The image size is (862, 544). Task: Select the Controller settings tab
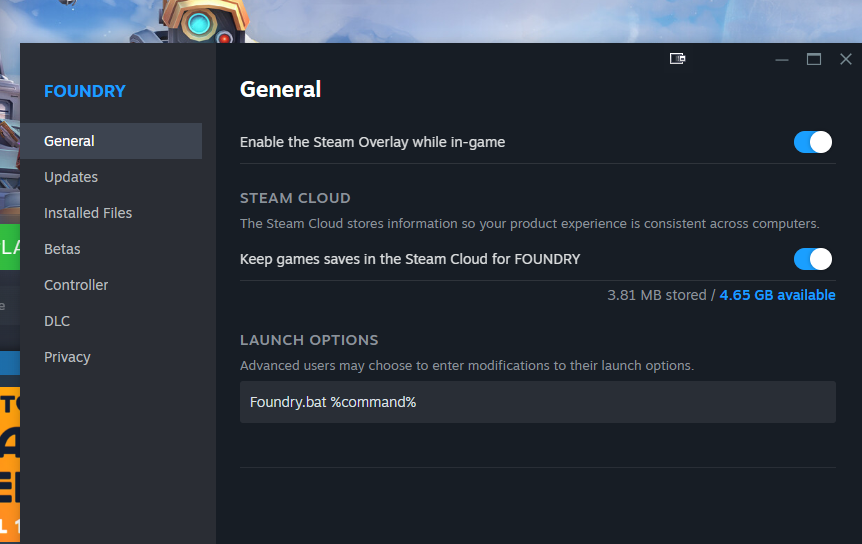tap(76, 285)
